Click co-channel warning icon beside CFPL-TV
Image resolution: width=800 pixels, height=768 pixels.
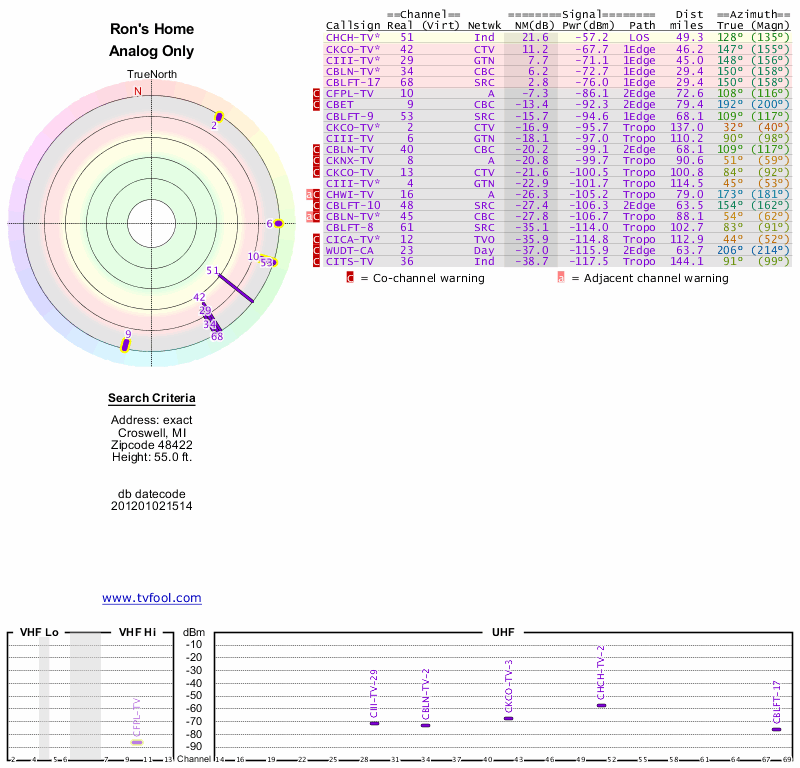(x=317, y=93)
